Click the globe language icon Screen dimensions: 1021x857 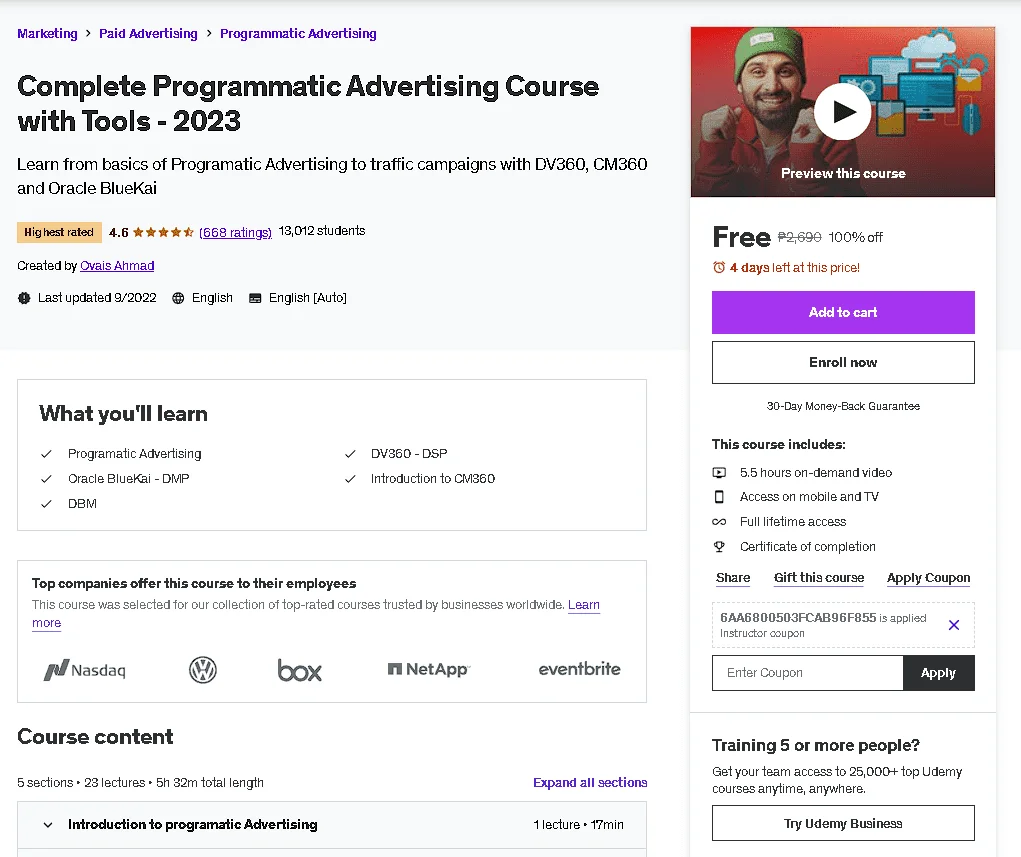(x=178, y=298)
